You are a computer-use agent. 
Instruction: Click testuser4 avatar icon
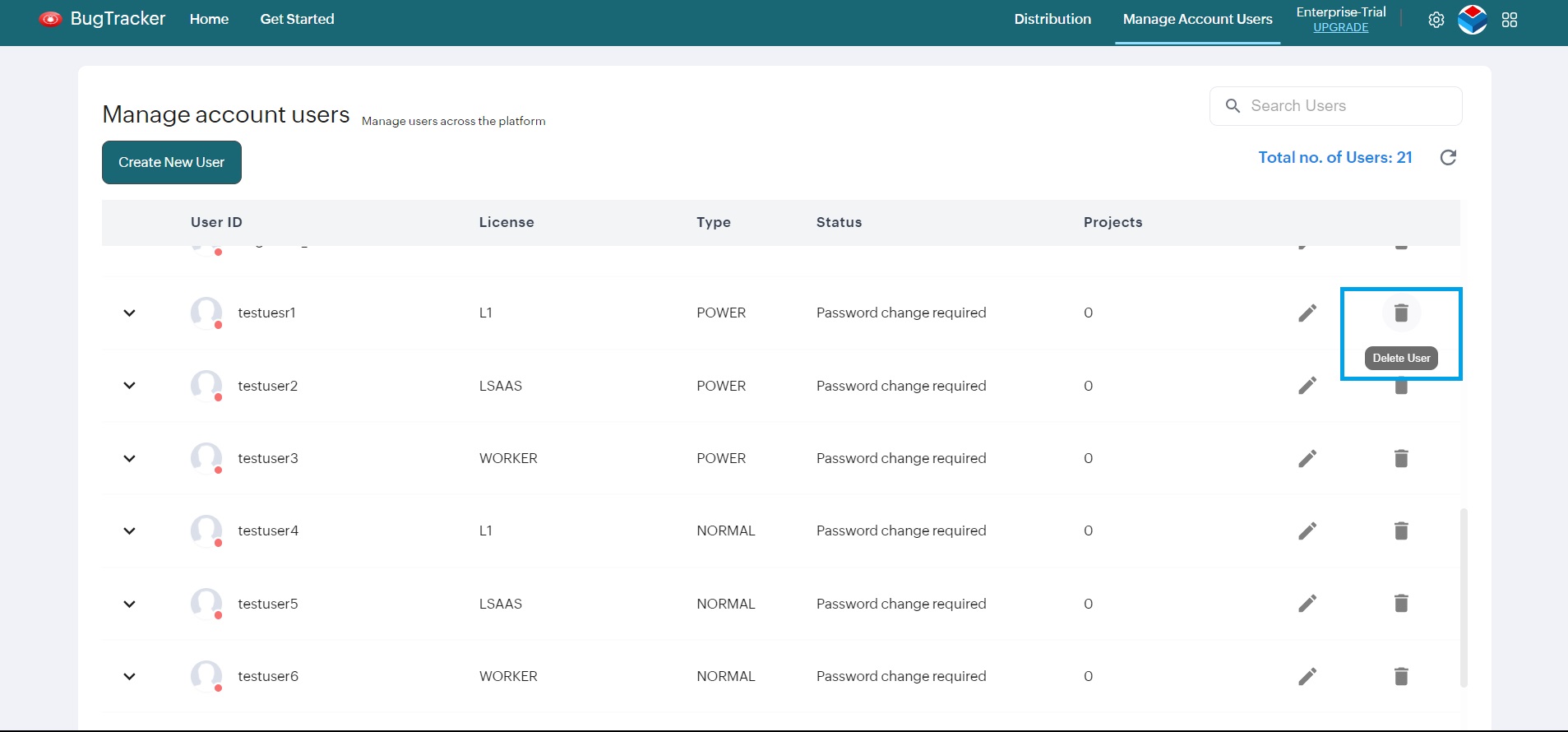[206, 530]
